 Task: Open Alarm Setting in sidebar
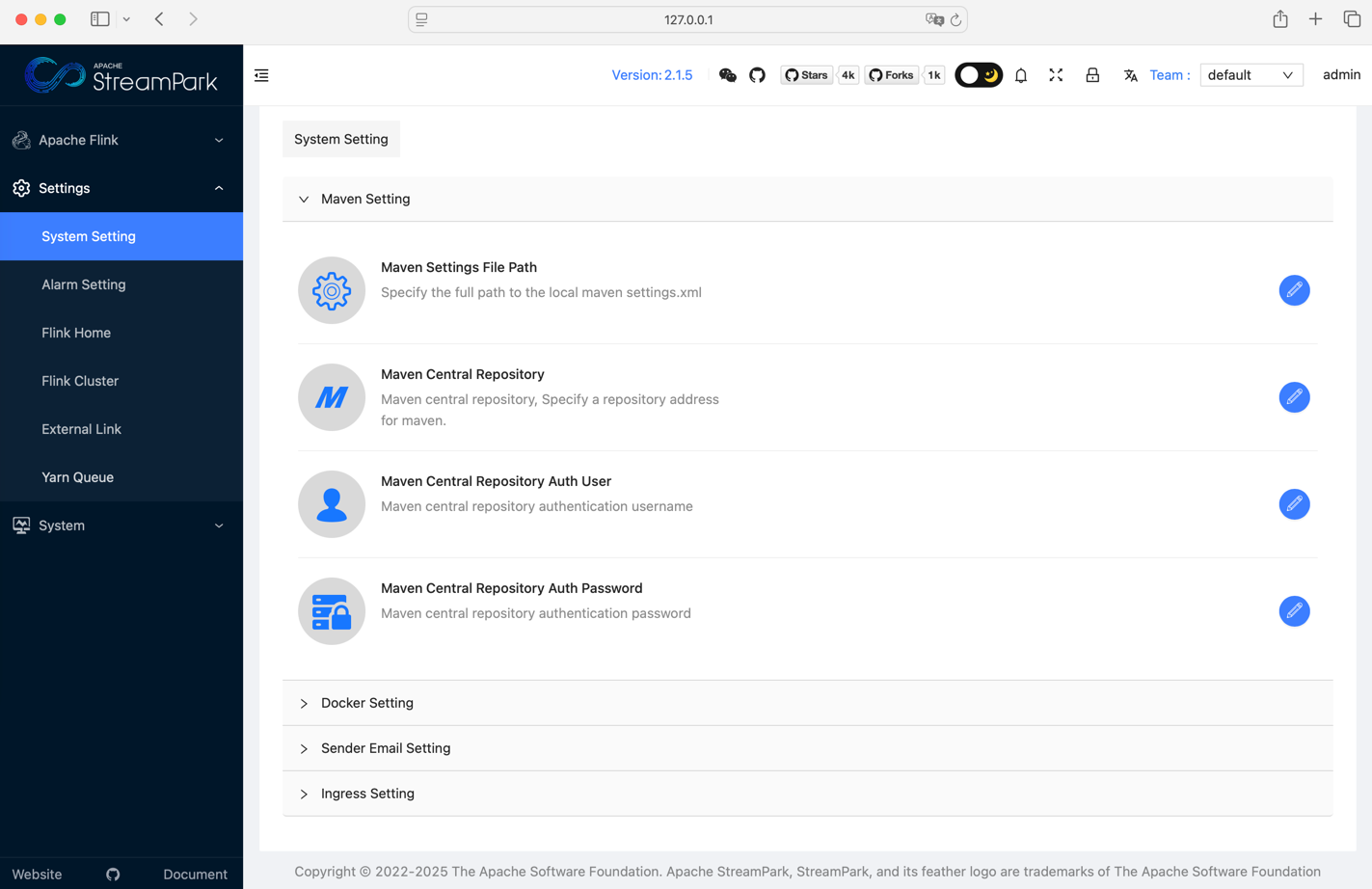pyautogui.click(x=84, y=284)
